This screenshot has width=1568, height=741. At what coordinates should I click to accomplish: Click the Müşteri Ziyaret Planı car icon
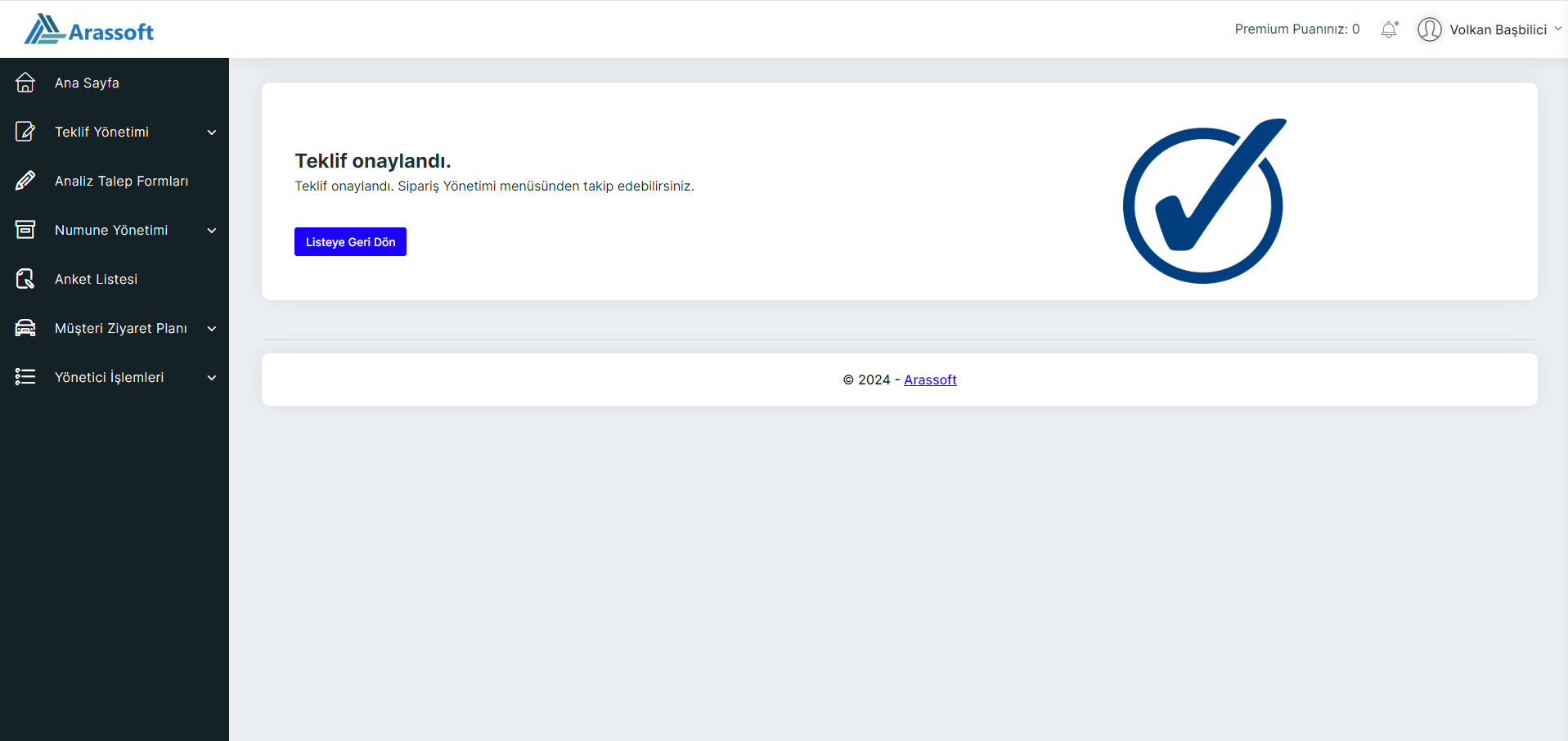[25, 328]
